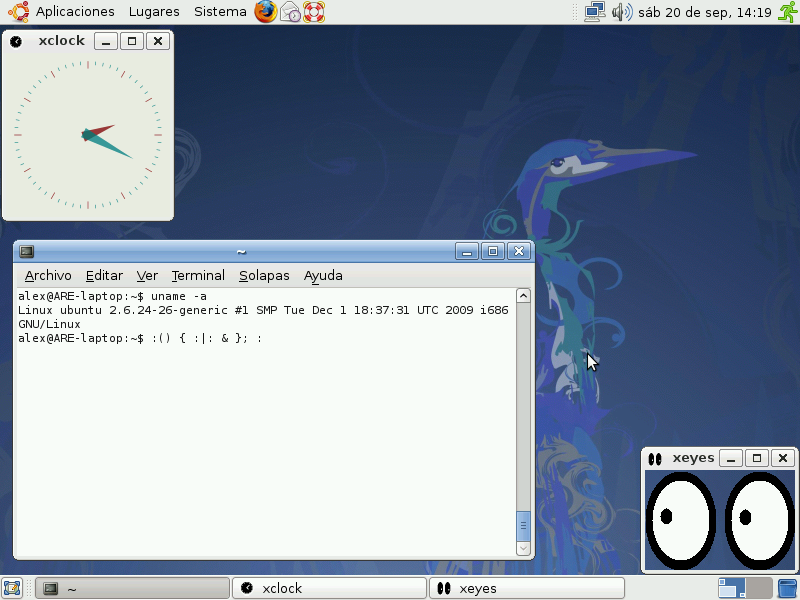Open the mail client envelope icon
The image size is (800, 600).
tap(290, 12)
